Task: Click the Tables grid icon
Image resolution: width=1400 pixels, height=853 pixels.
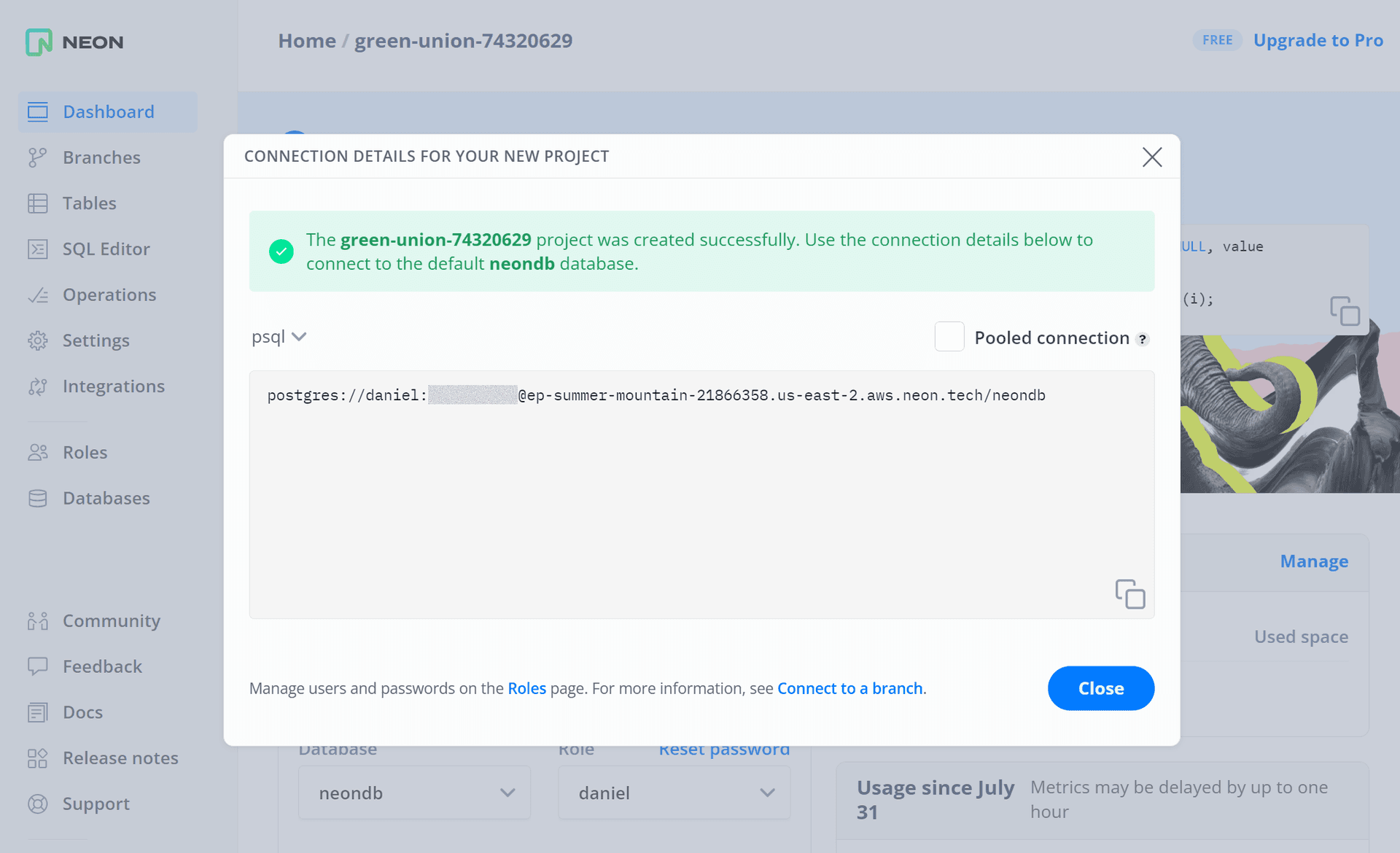Action: (38, 203)
